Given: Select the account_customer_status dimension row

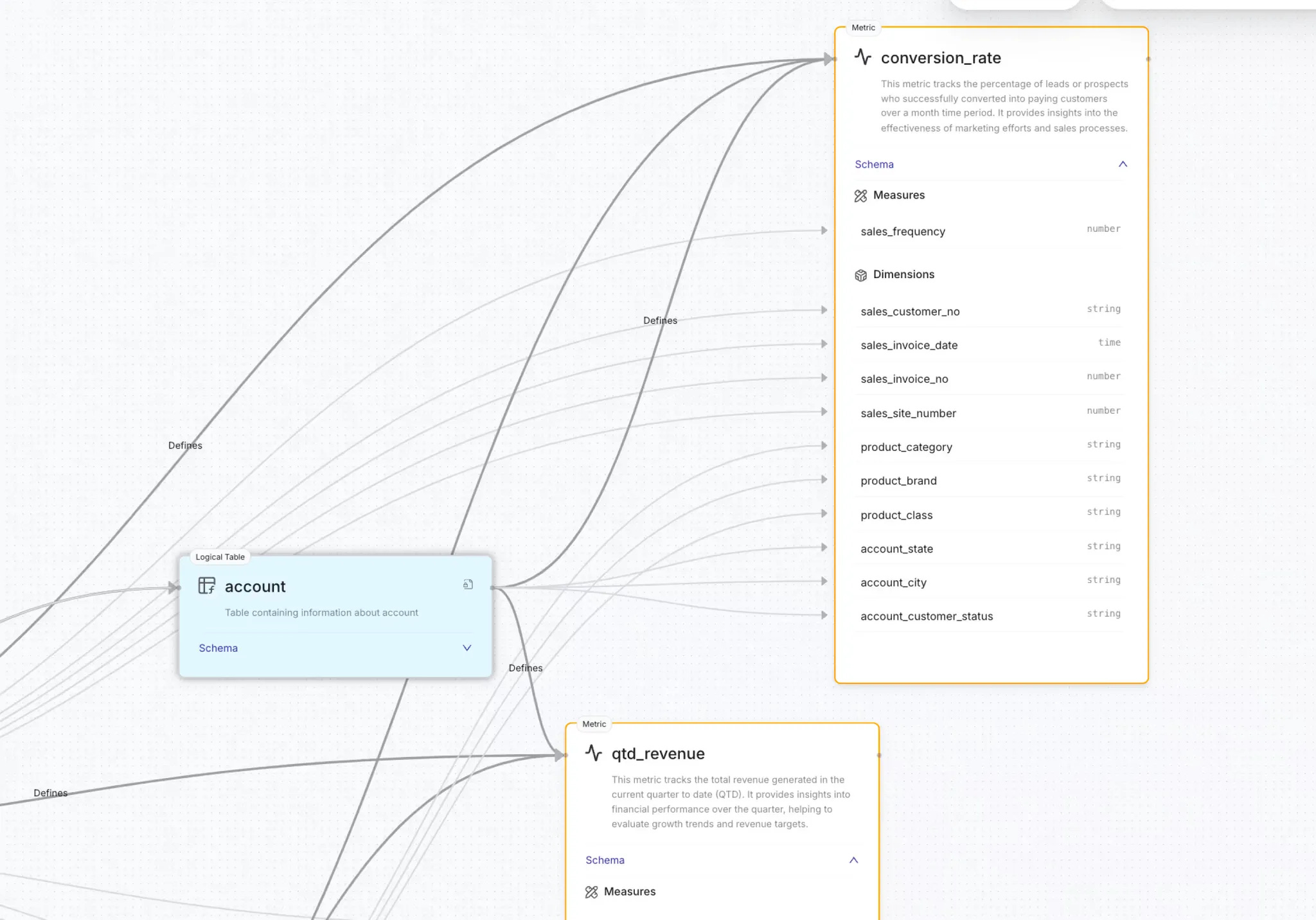Looking at the screenshot, I should (990, 616).
